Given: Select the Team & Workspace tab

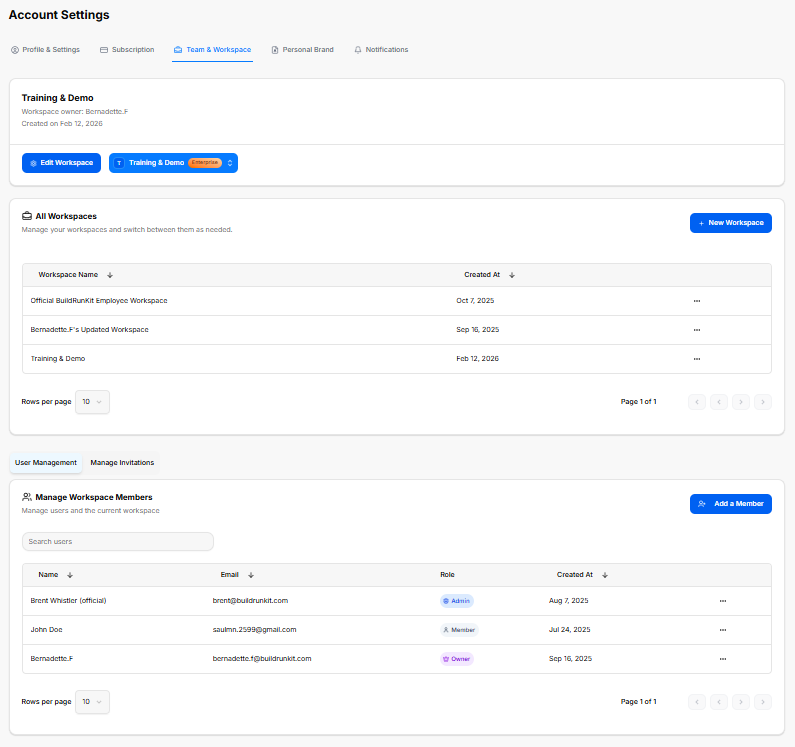Looking at the screenshot, I should (x=212, y=50).
